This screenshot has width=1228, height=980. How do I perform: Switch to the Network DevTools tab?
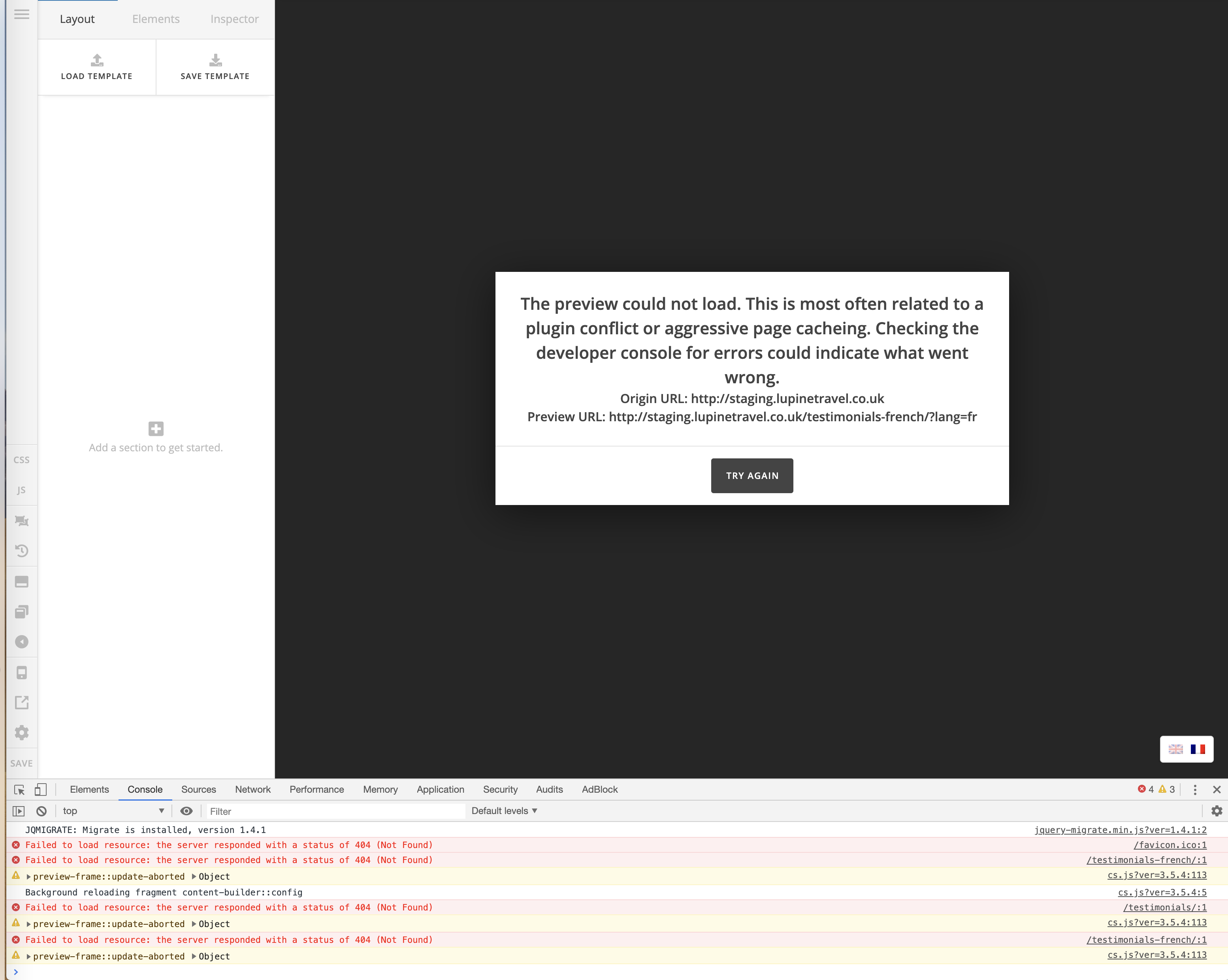pos(252,790)
